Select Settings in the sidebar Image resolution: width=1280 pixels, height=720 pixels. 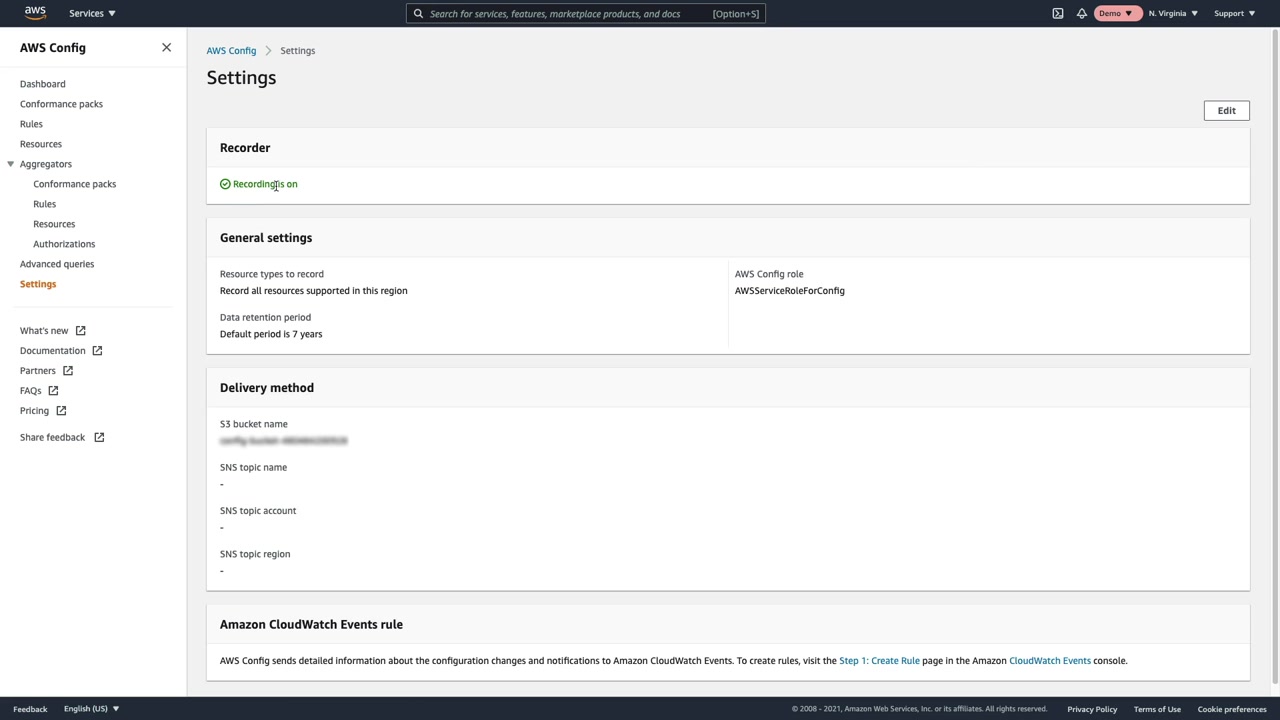(38, 284)
